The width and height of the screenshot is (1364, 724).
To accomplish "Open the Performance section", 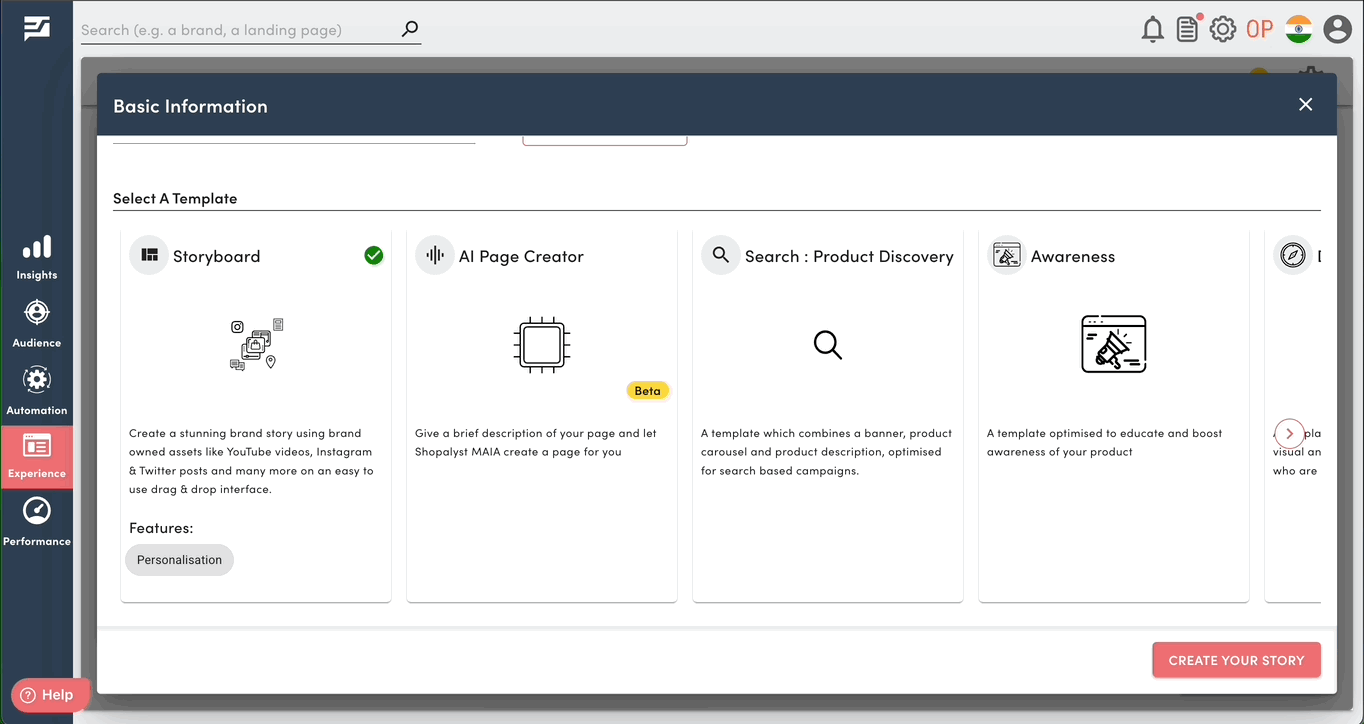I will [37, 522].
